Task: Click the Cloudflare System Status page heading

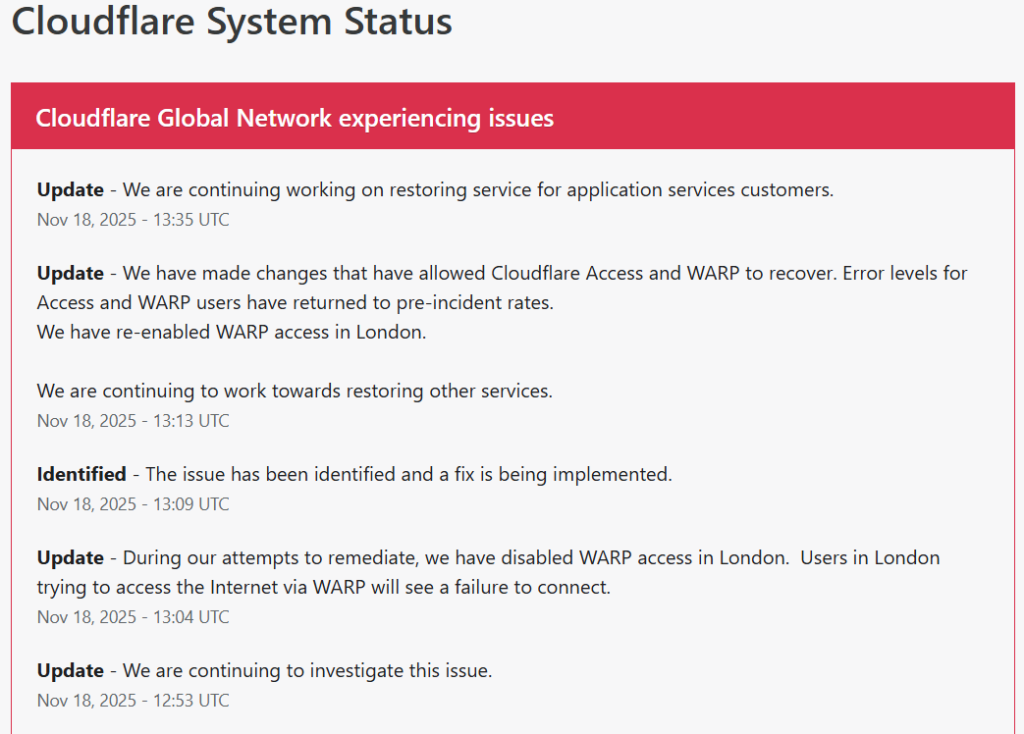Action: [x=232, y=21]
